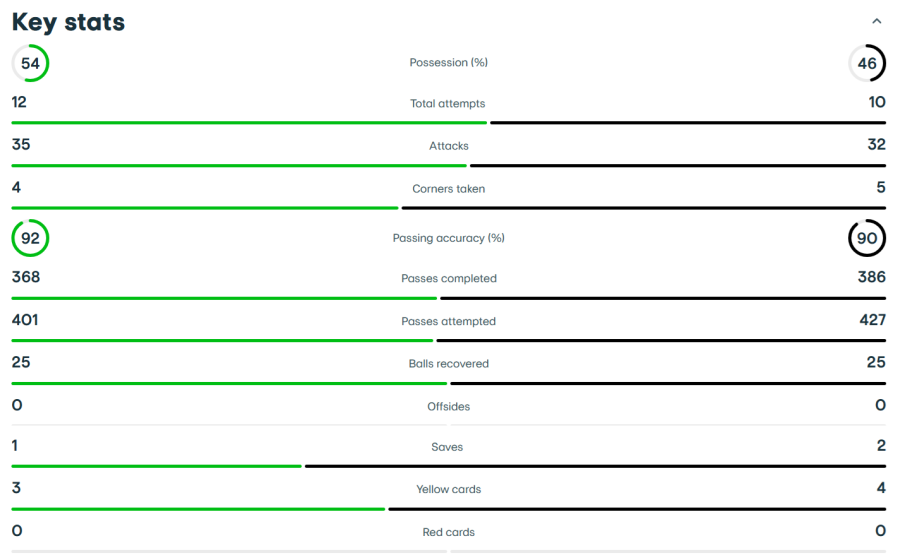Click the green Saves bar

click(157, 466)
